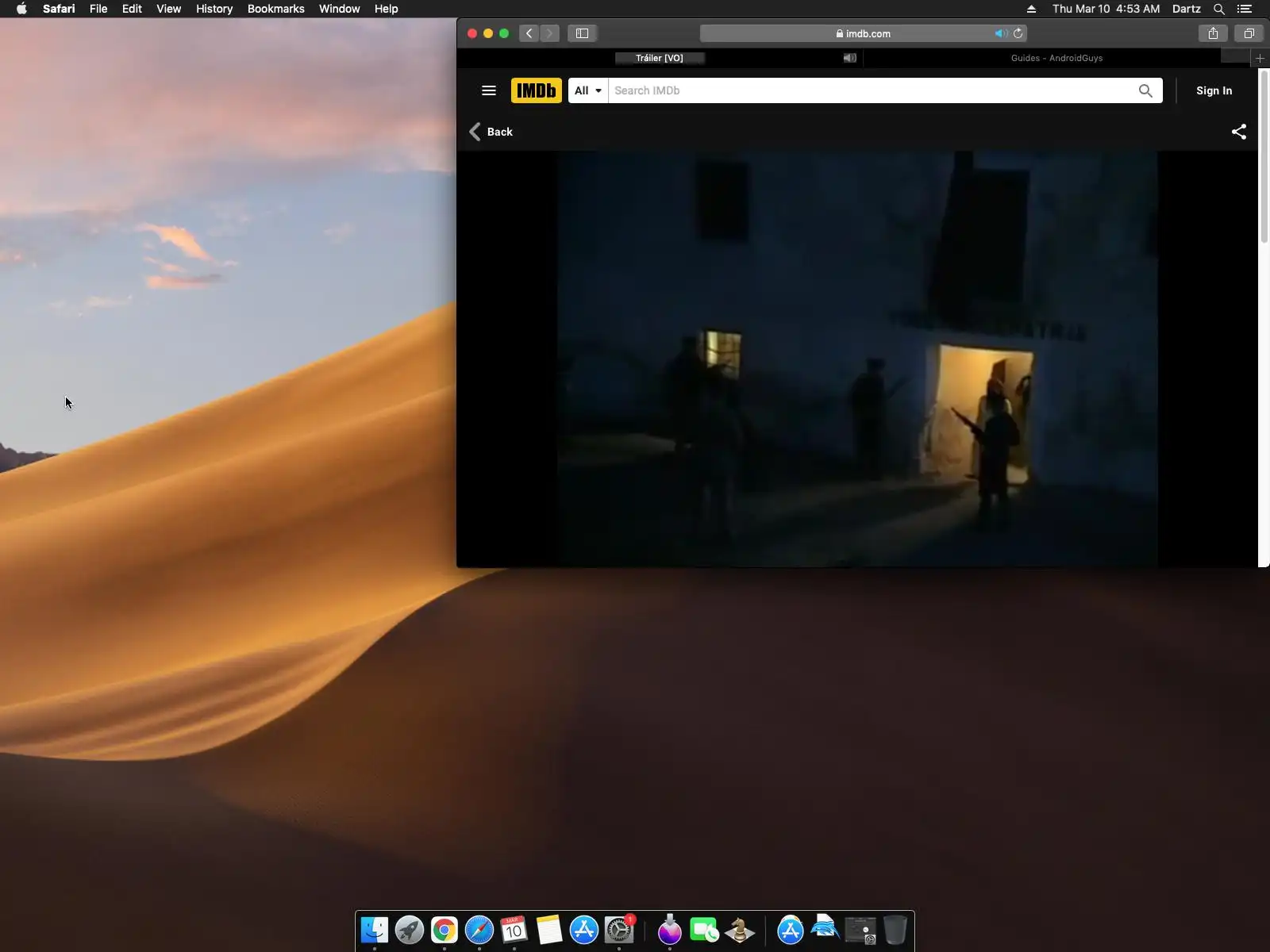Go to the IMDb logo home link

(537, 90)
